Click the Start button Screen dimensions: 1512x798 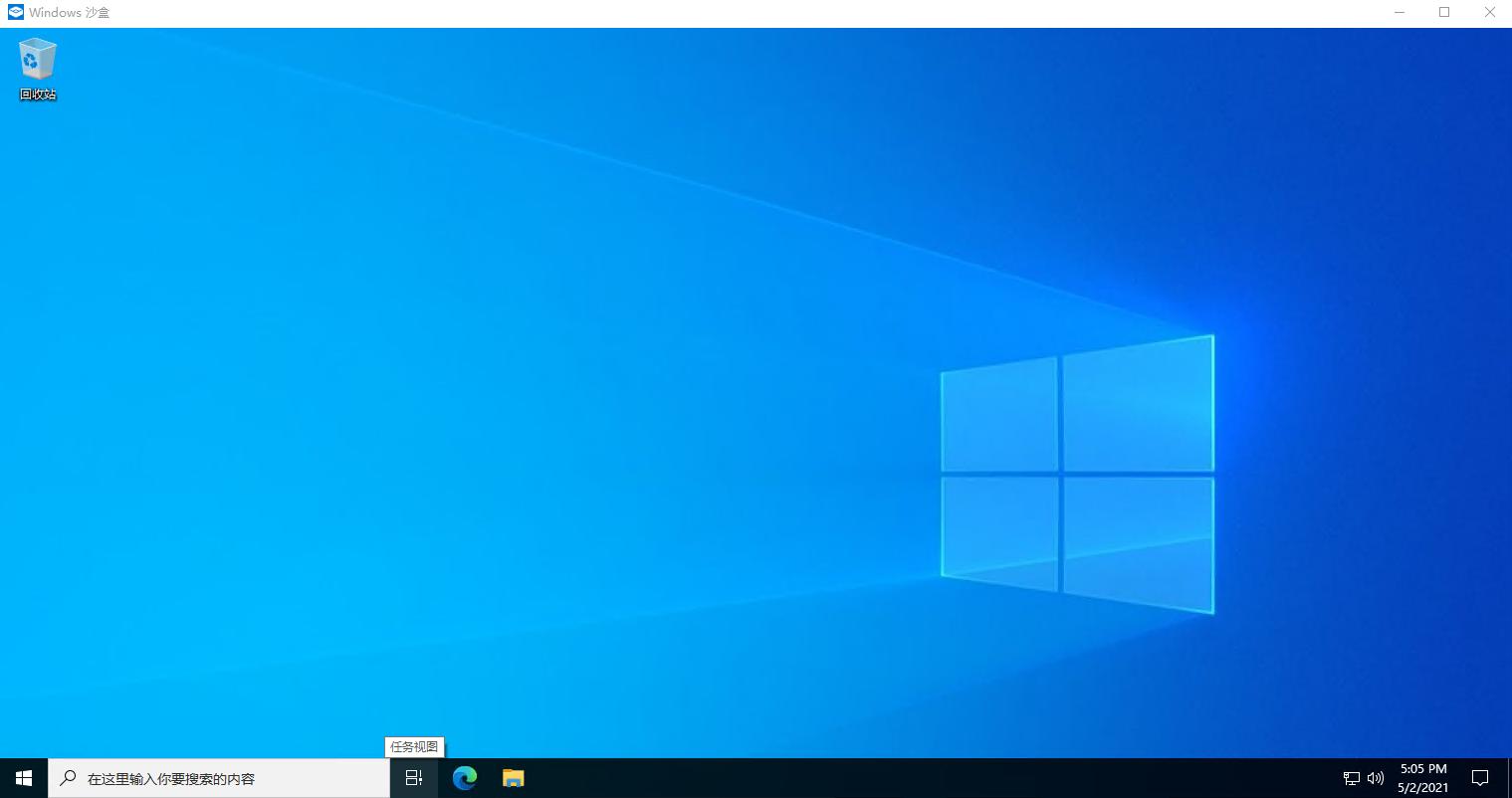point(22,778)
